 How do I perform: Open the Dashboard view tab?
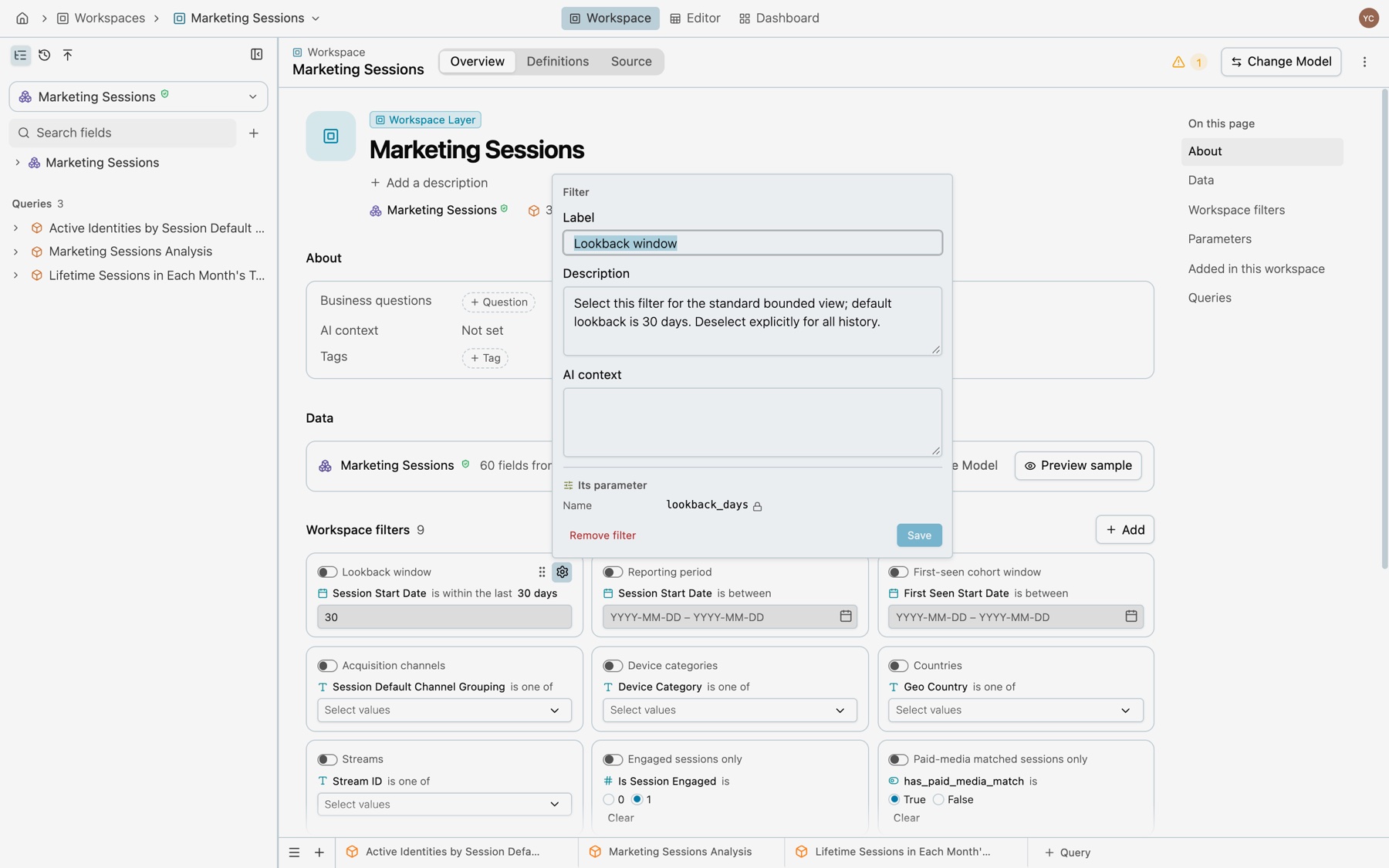click(779, 18)
